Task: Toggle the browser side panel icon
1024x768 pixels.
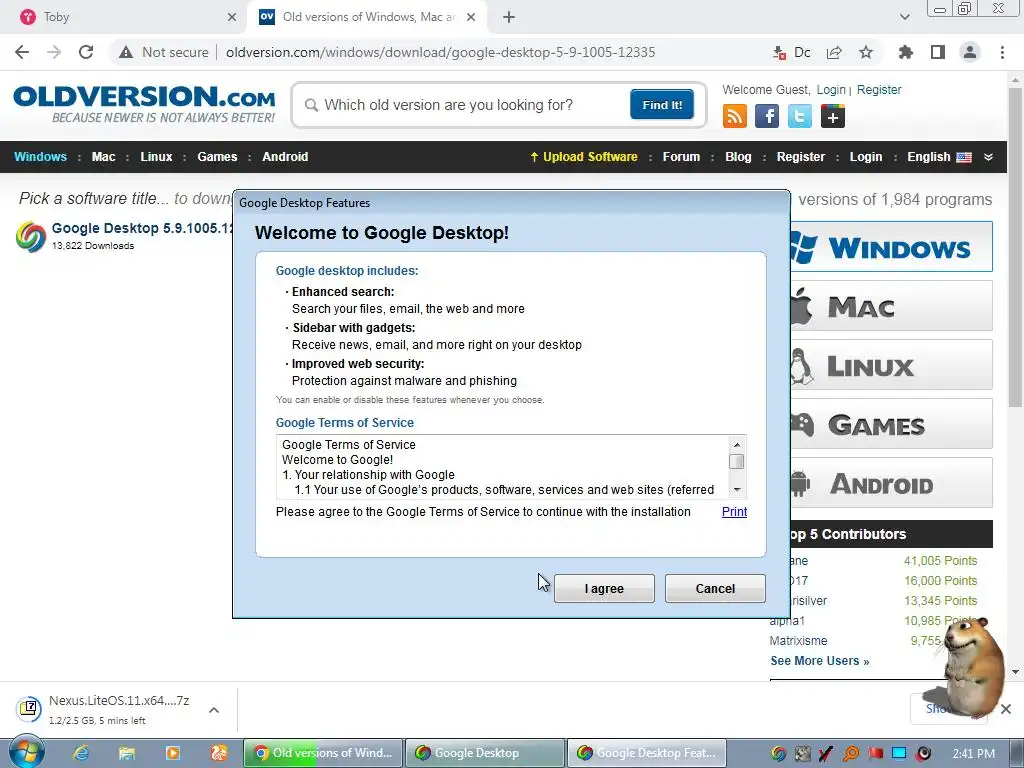Action: coord(938,52)
